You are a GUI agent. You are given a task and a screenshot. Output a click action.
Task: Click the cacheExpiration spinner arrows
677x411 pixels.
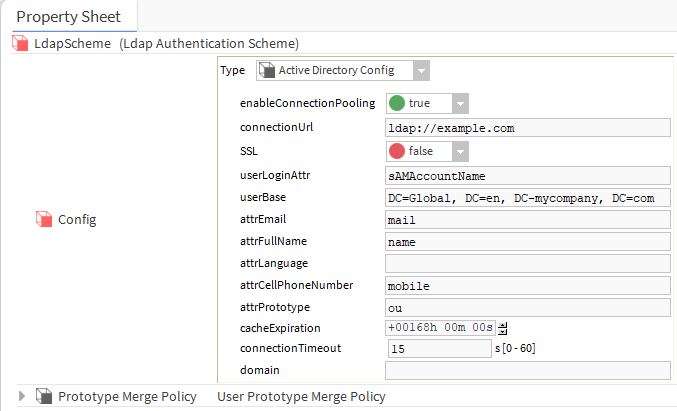[x=503, y=328]
